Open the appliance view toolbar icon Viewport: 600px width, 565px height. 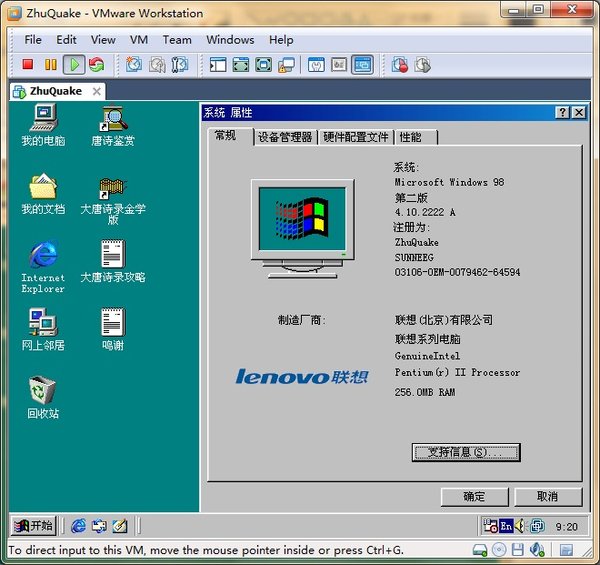coord(339,65)
